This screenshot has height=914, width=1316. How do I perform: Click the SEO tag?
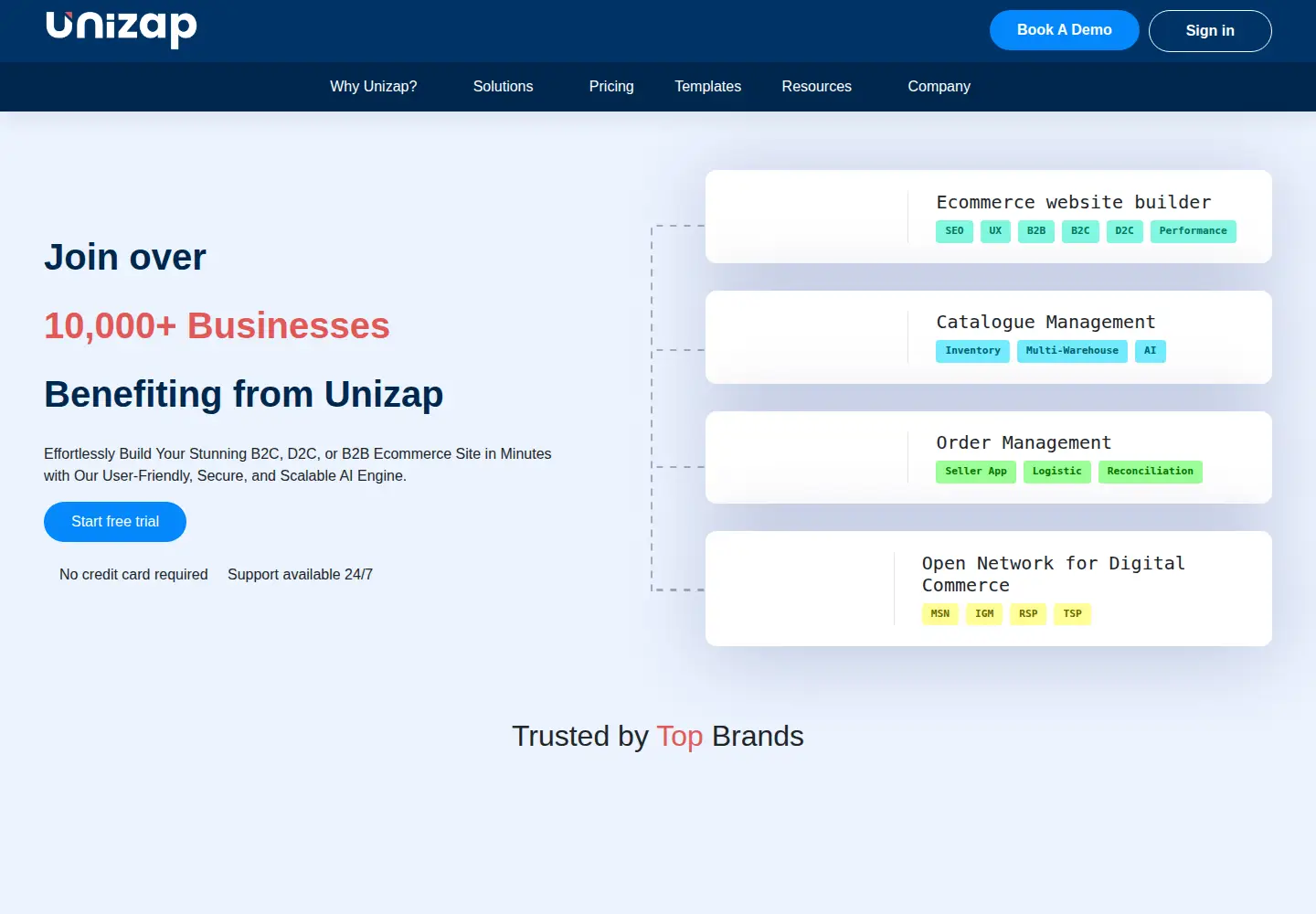point(954,231)
